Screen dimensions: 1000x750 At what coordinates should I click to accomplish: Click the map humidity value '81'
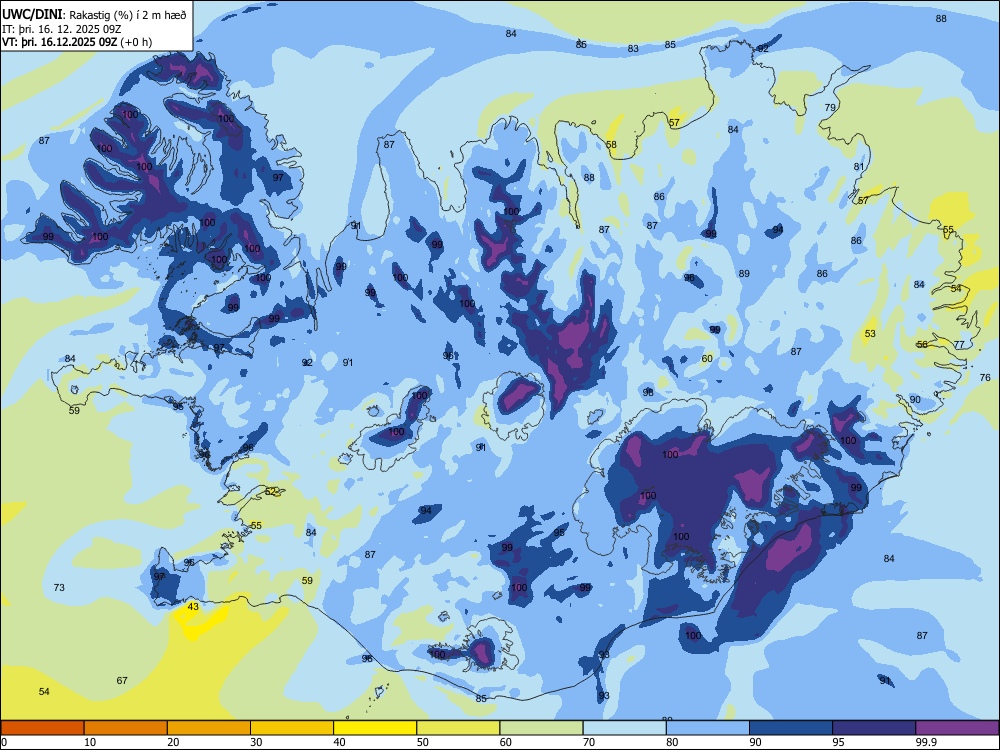click(859, 166)
